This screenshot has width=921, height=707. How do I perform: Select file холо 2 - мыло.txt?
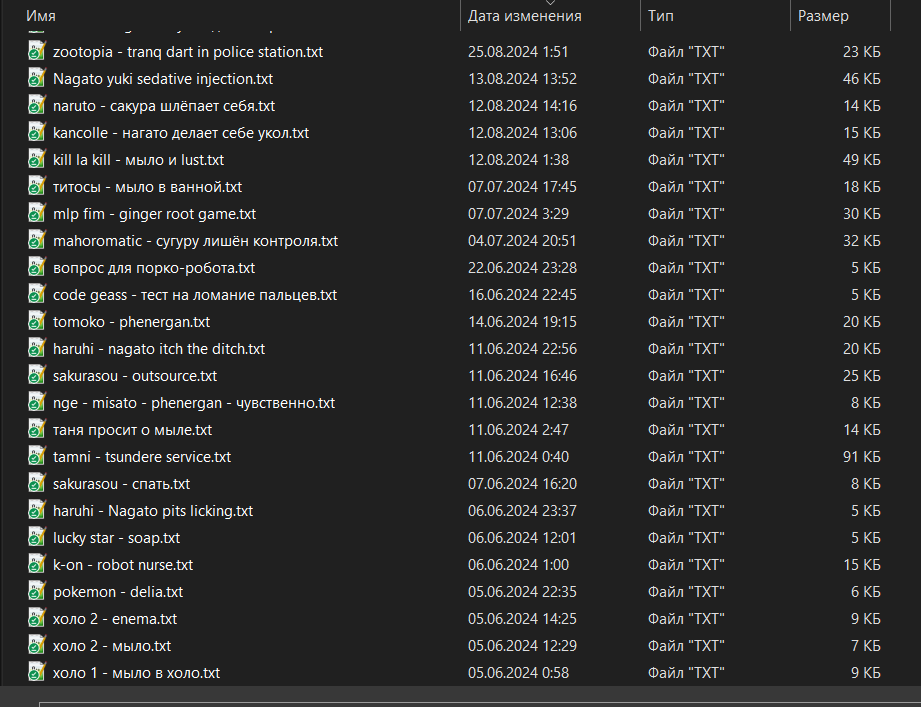point(112,646)
